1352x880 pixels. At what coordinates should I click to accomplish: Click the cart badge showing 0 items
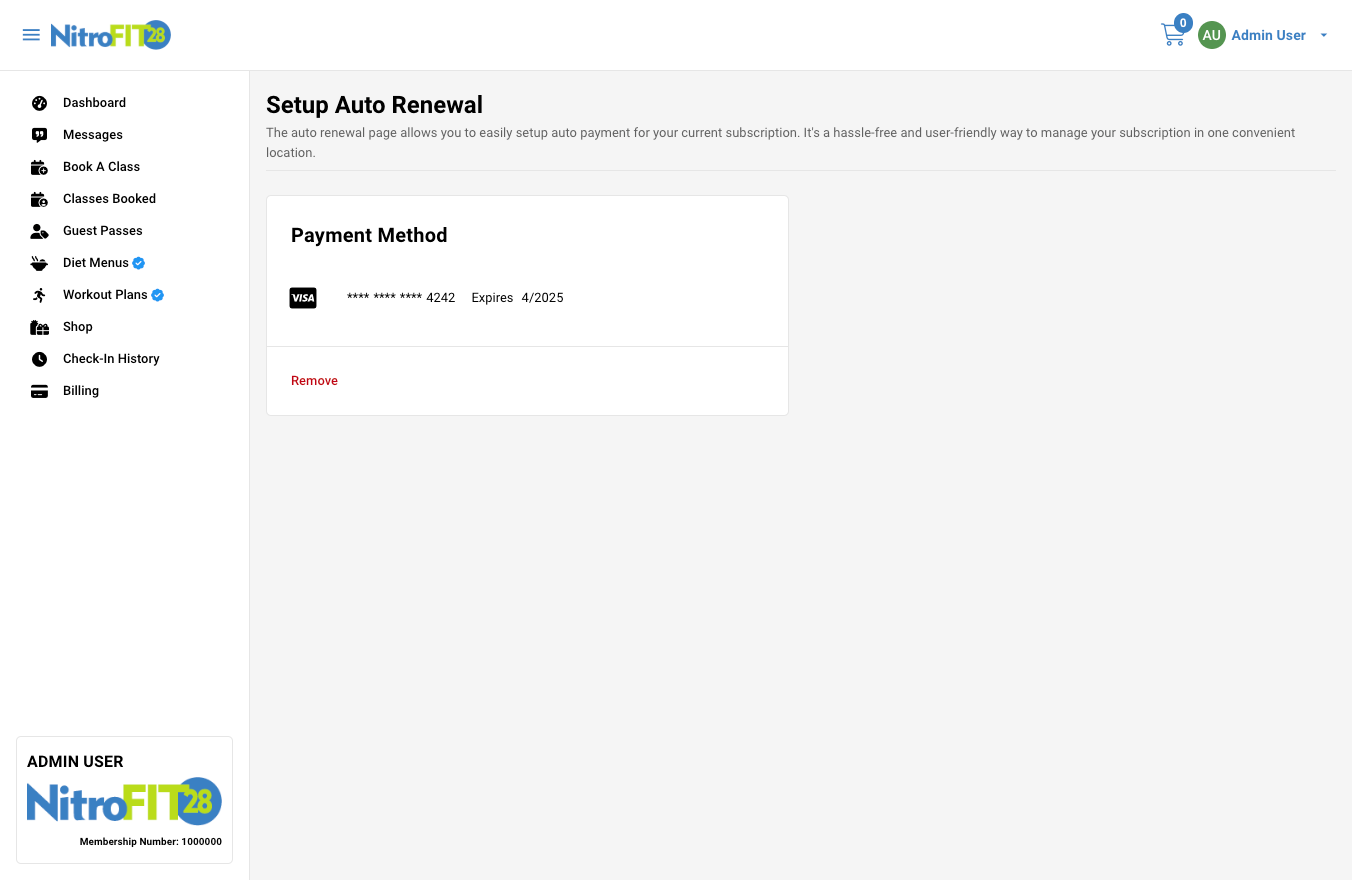click(1182, 22)
